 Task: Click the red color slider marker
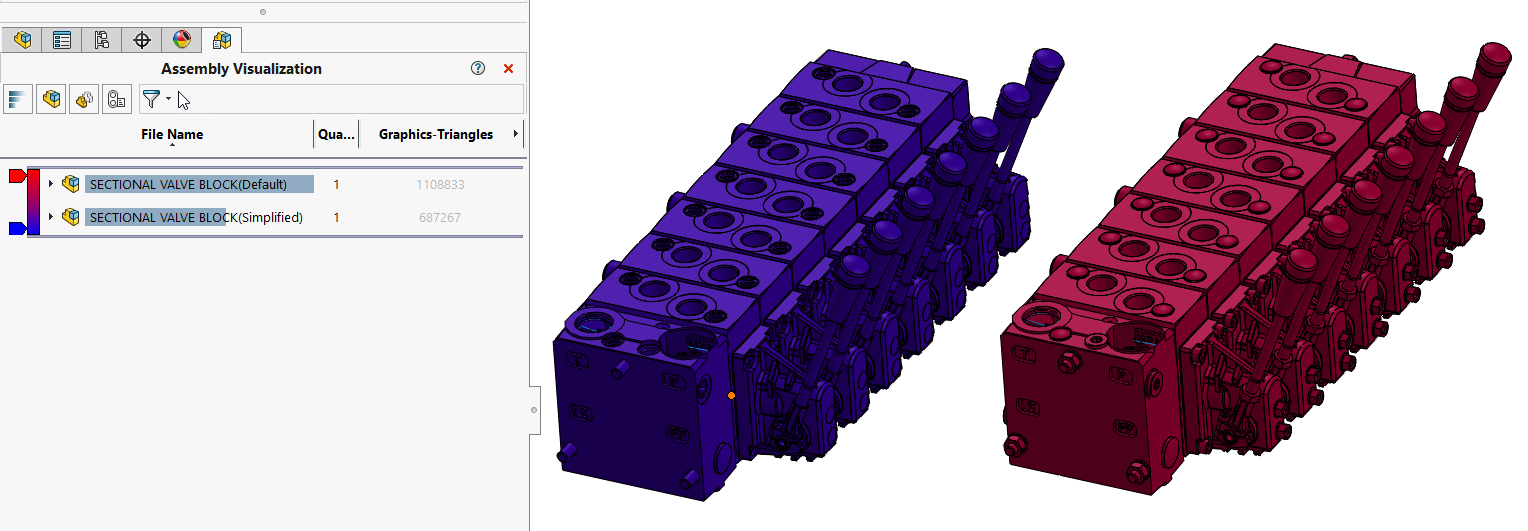17,176
